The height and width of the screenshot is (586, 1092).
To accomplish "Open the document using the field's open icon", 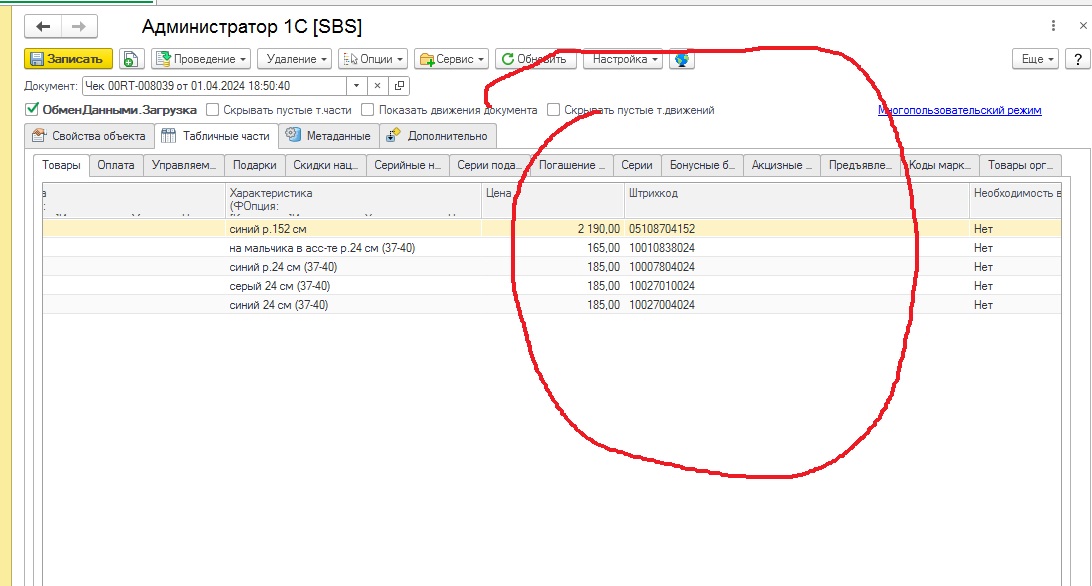I will click(x=399, y=86).
